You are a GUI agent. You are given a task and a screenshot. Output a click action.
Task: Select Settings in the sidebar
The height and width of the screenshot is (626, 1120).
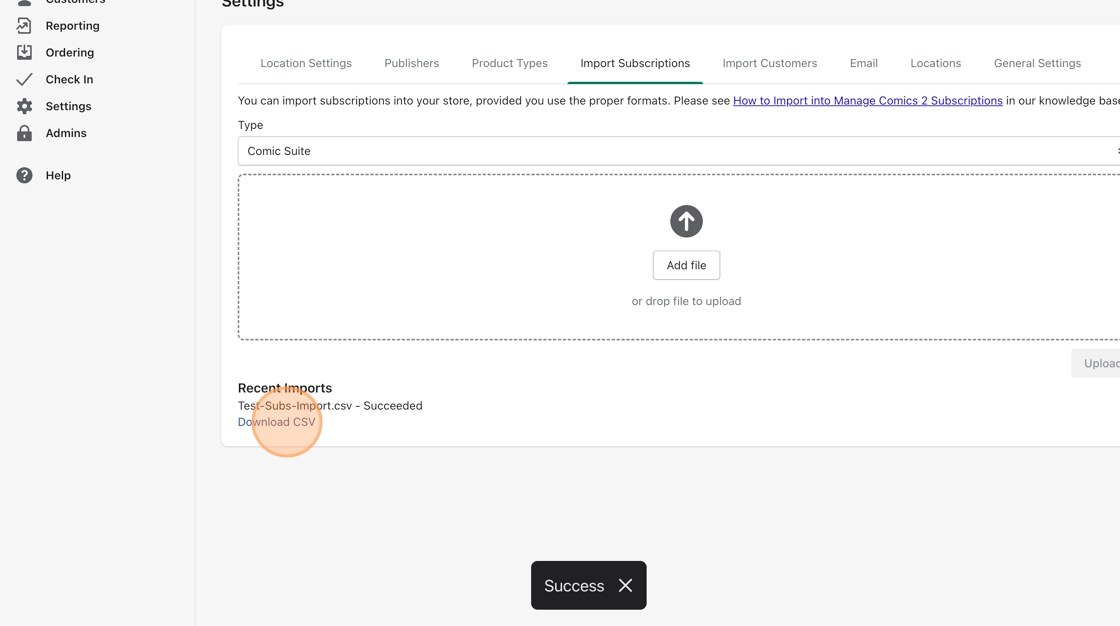pos(69,106)
